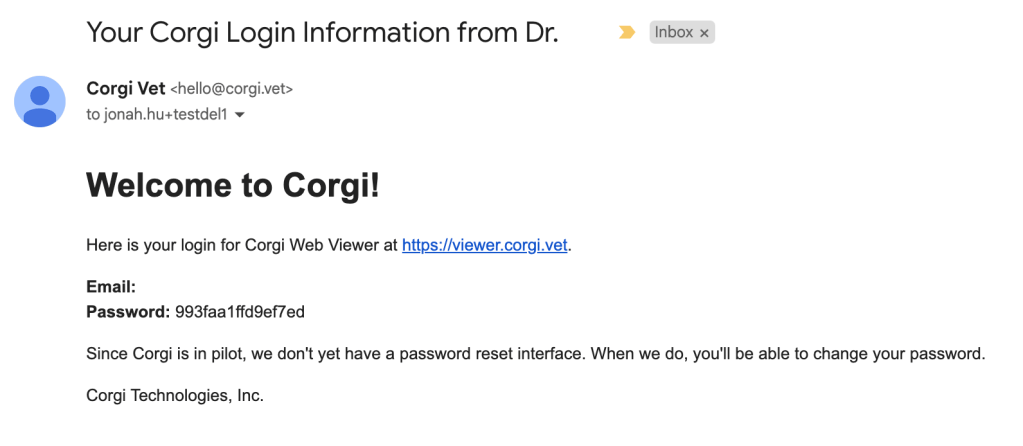Click the Inbox label chip
This screenshot has width=1023, height=446.
coord(673,33)
